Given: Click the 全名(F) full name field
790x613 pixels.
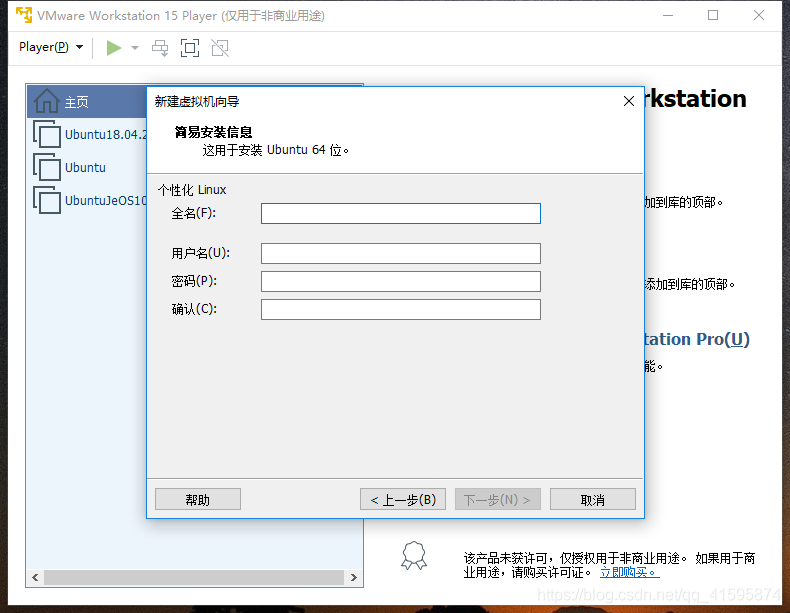Looking at the screenshot, I should (x=401, y=214).
